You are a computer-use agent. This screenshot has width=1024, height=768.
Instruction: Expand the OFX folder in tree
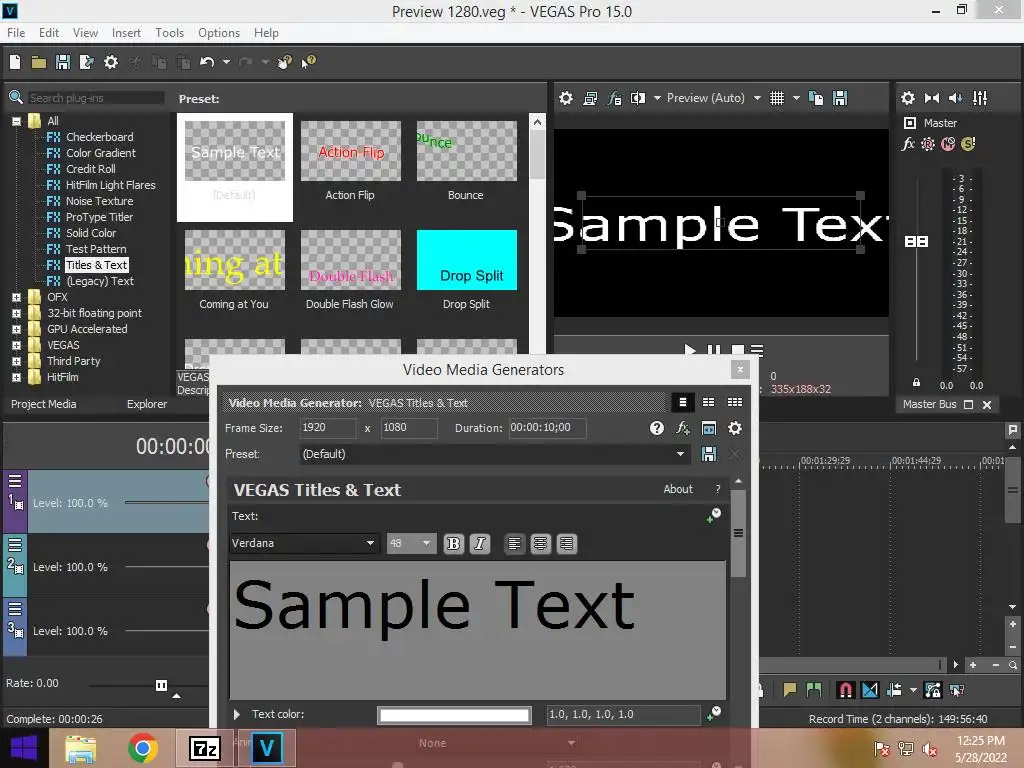pos(16,297)
